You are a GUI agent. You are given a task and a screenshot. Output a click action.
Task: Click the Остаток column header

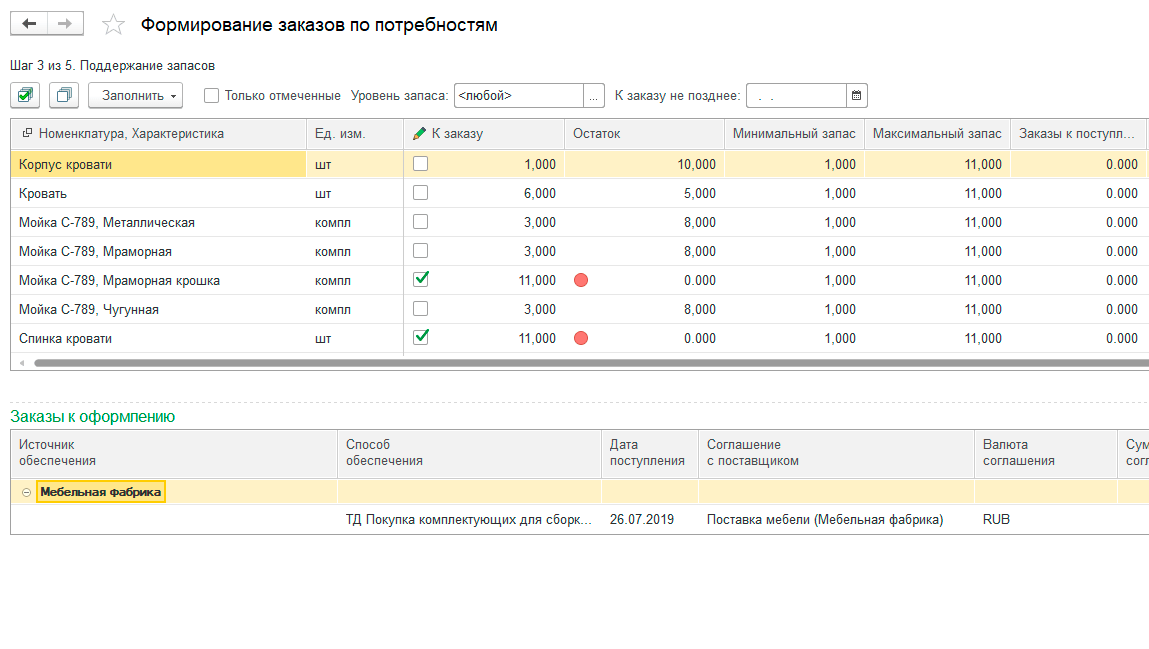644,133
